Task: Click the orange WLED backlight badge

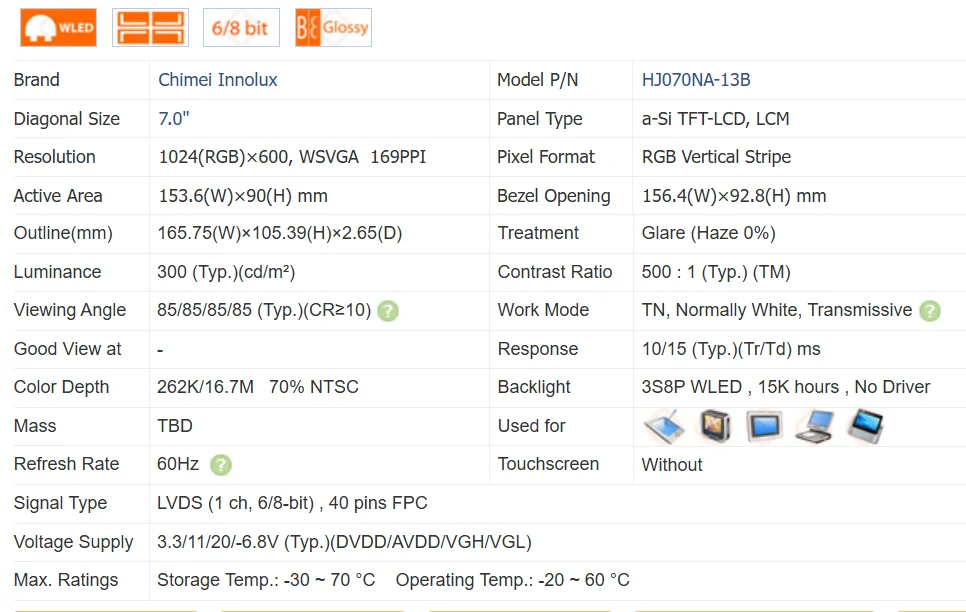Action: pyautogui.click(x=59, y=28)
